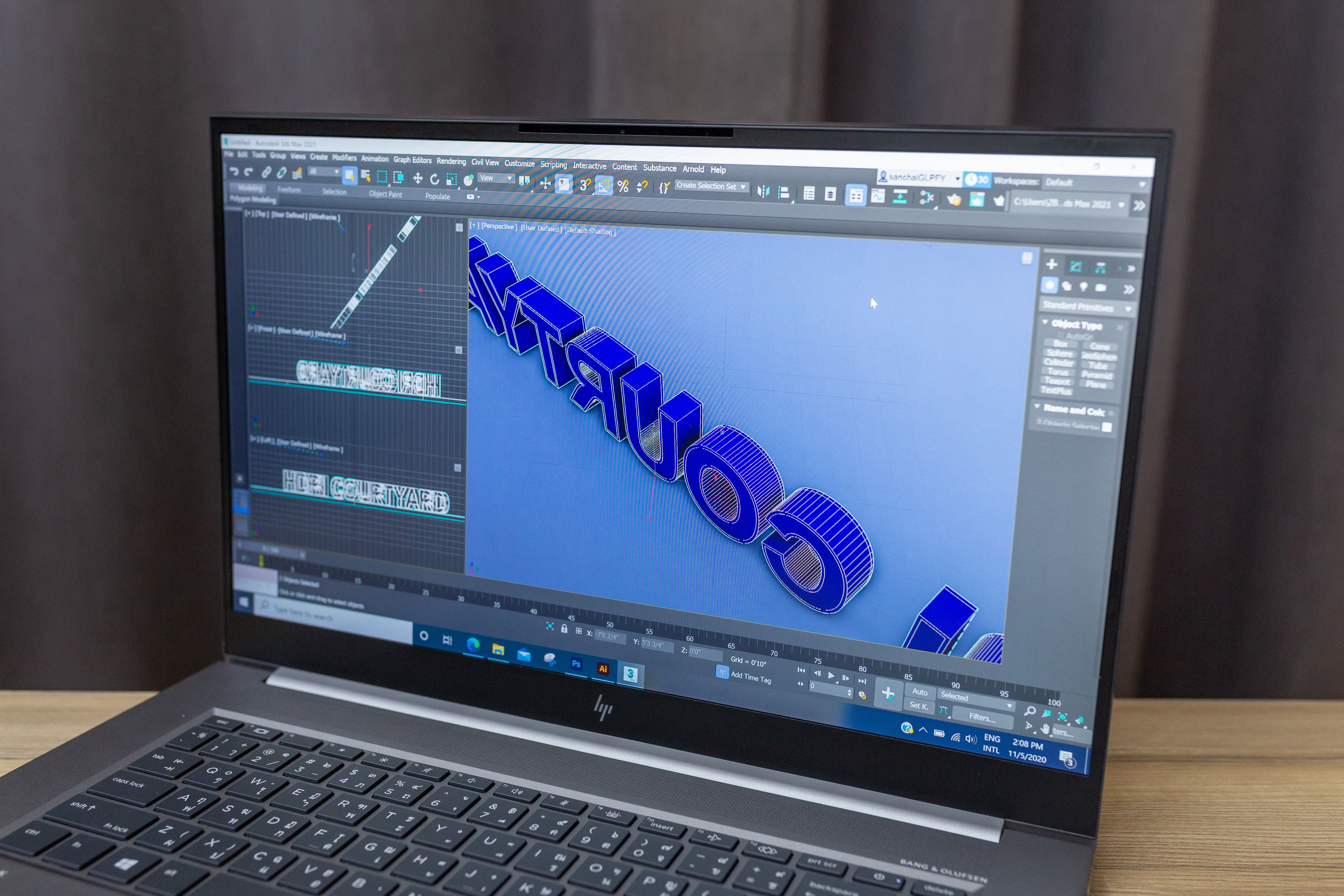This screenshot has height=896, width=1344.
Task: Choose the Select and Scale tool
Action: (x=451, y=180)
